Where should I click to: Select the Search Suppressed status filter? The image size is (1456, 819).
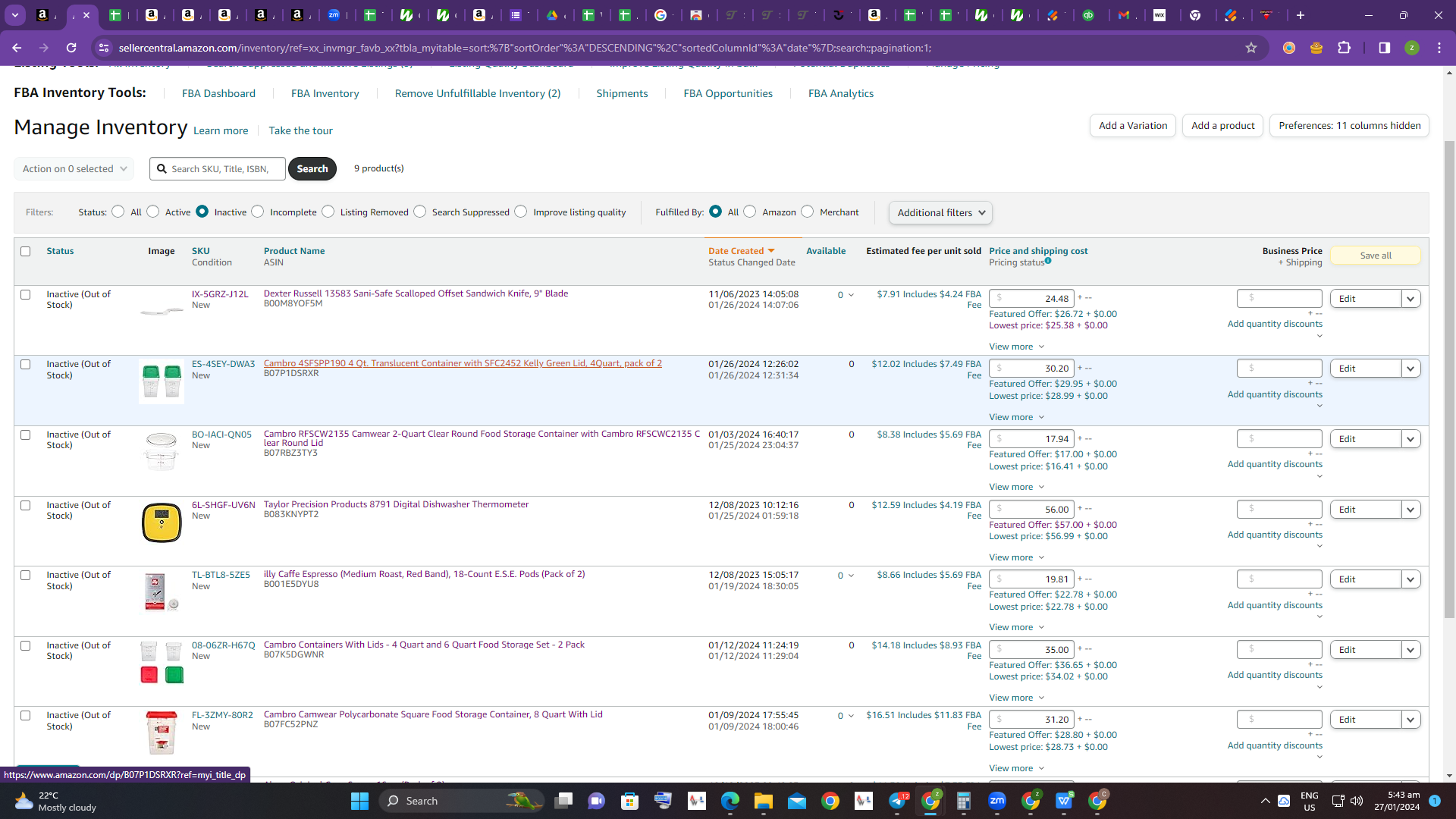tap(420, 212)
